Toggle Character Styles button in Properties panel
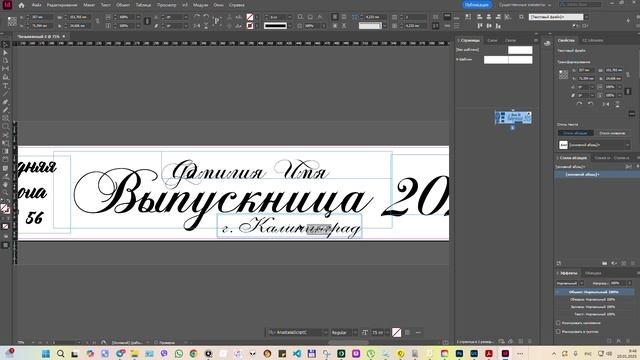Screen dimensions: 640x360 coord(612,133)
